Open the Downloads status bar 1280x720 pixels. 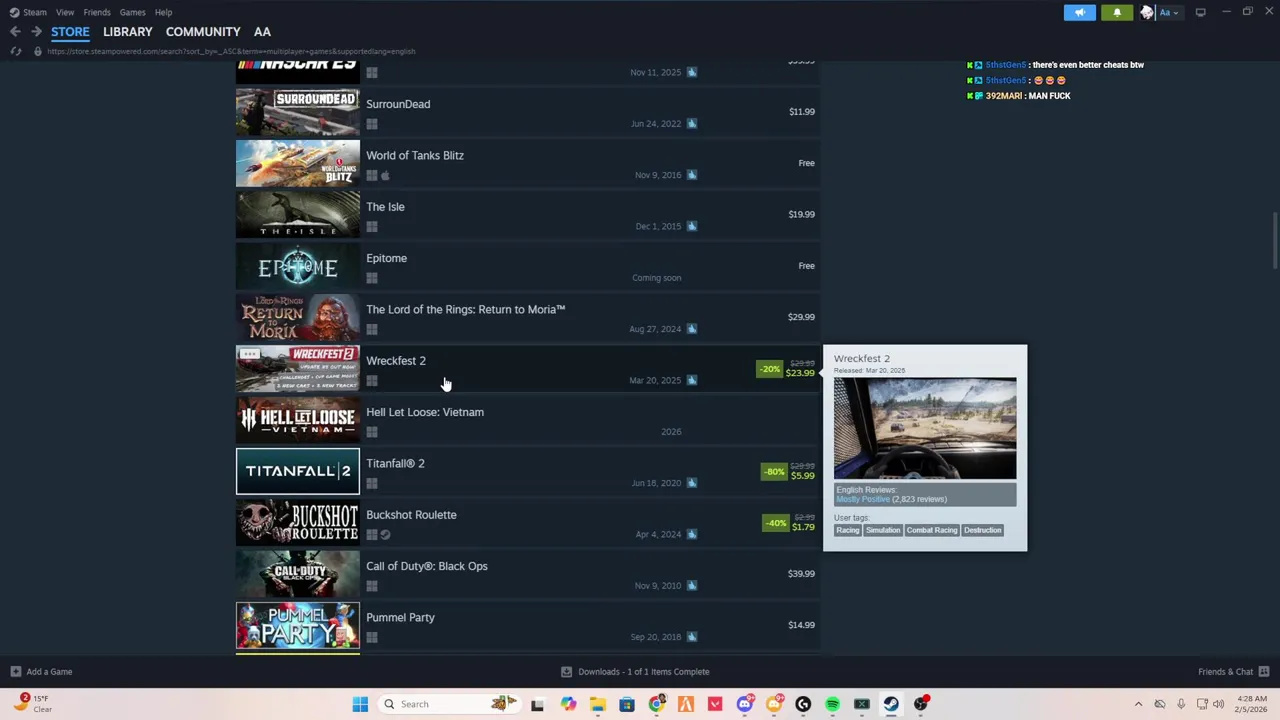635,672
